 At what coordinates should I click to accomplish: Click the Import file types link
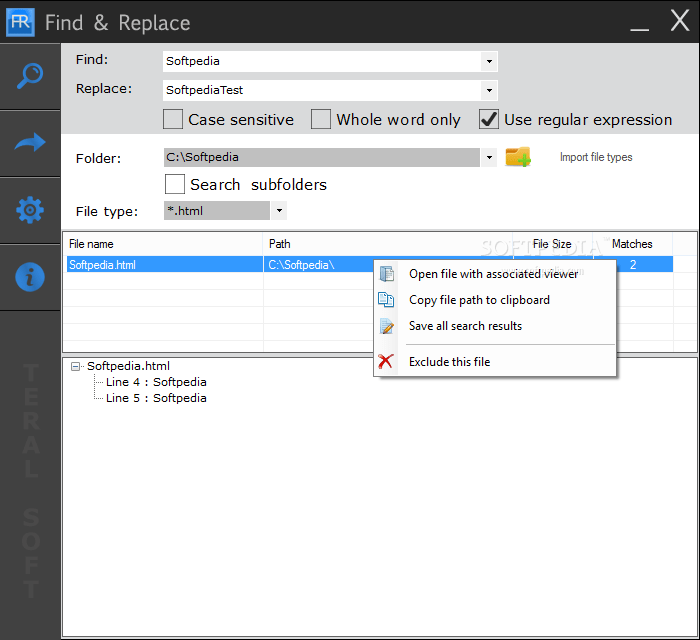point(596,157)
